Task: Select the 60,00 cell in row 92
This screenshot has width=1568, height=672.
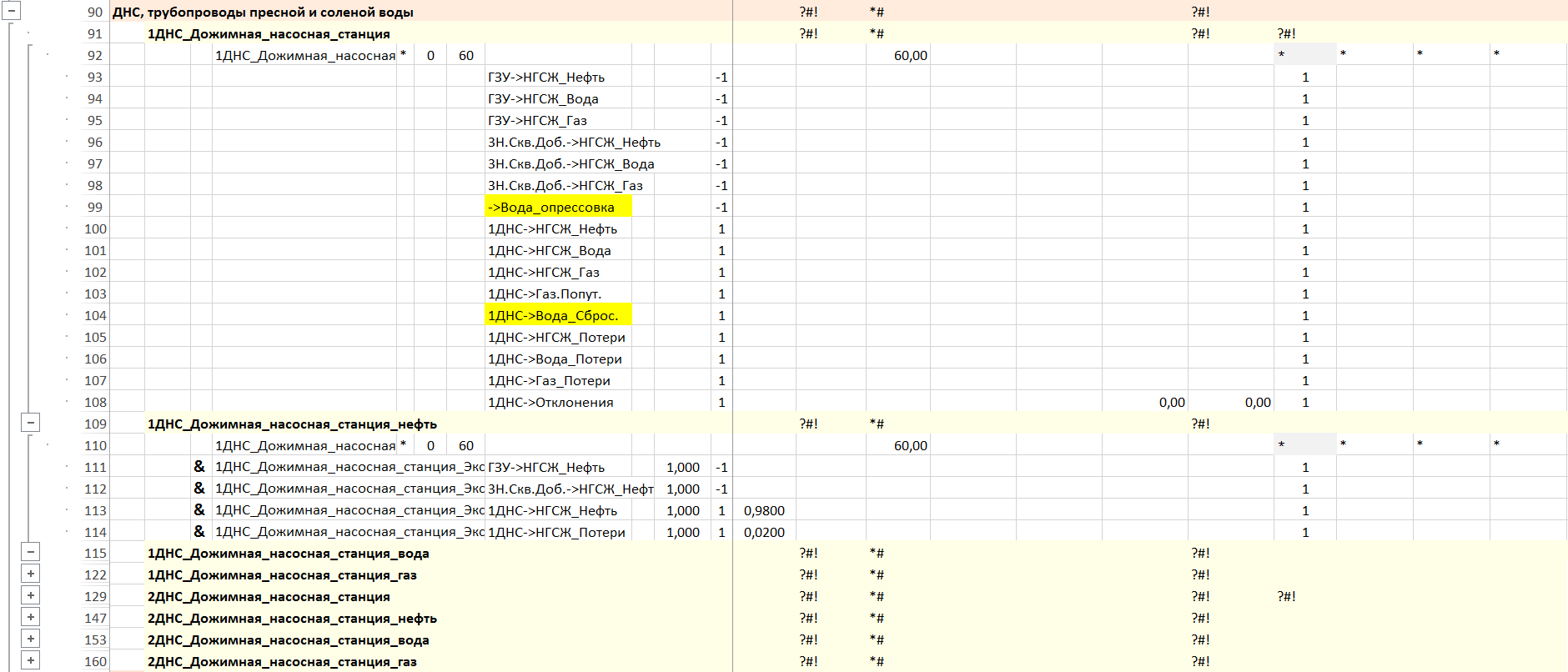Action: 910,55
